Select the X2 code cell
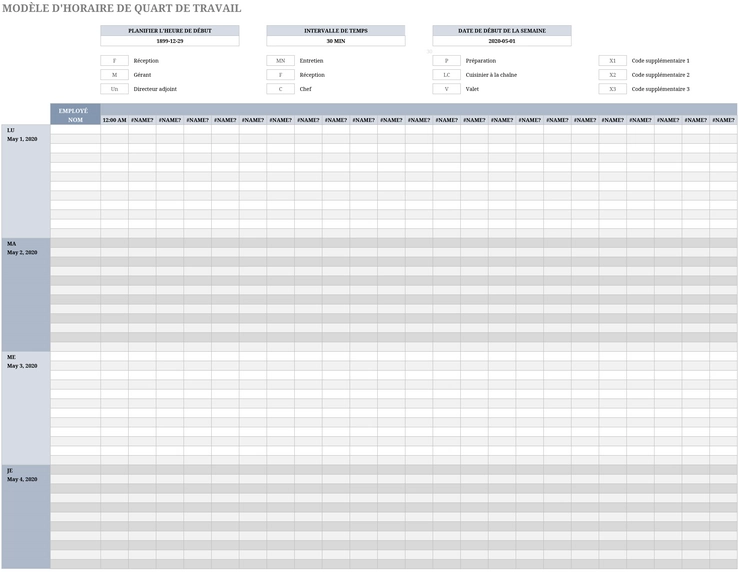 pos(613,75)
